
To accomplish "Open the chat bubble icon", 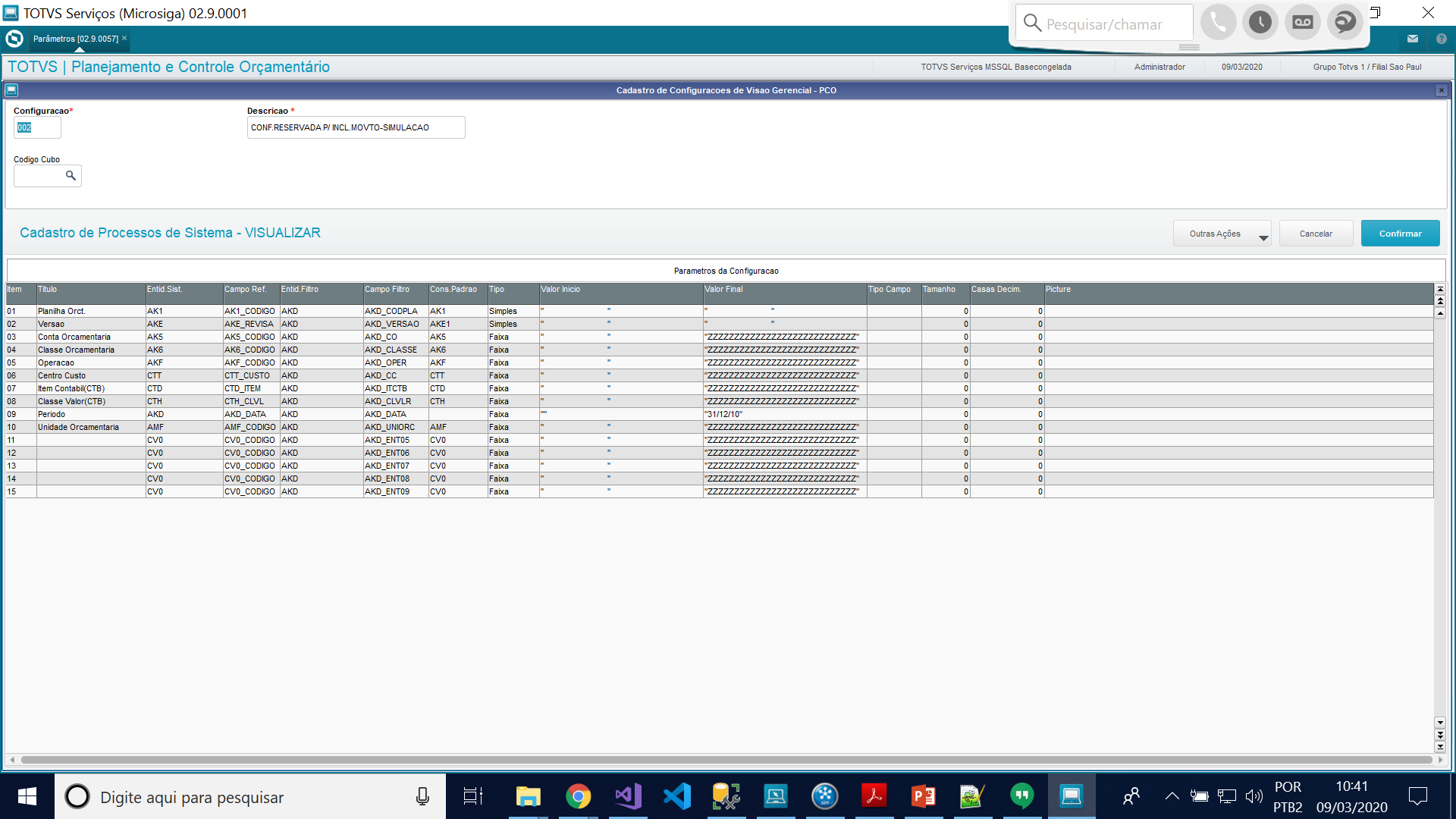I will tap(1345, 23).
